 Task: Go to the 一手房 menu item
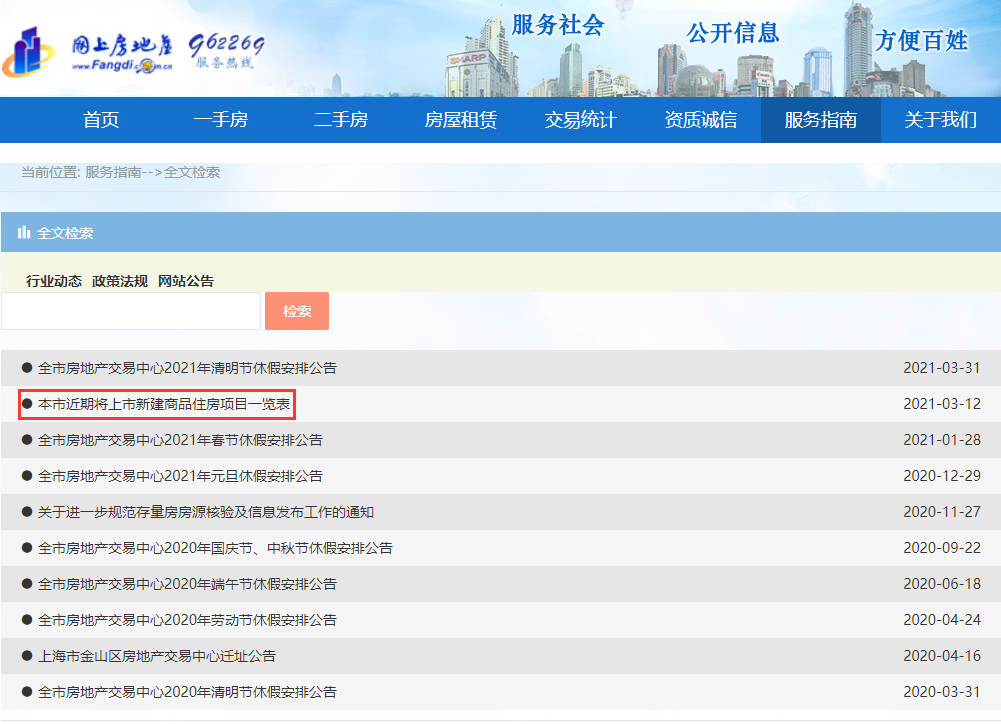(x=221, y=120)
